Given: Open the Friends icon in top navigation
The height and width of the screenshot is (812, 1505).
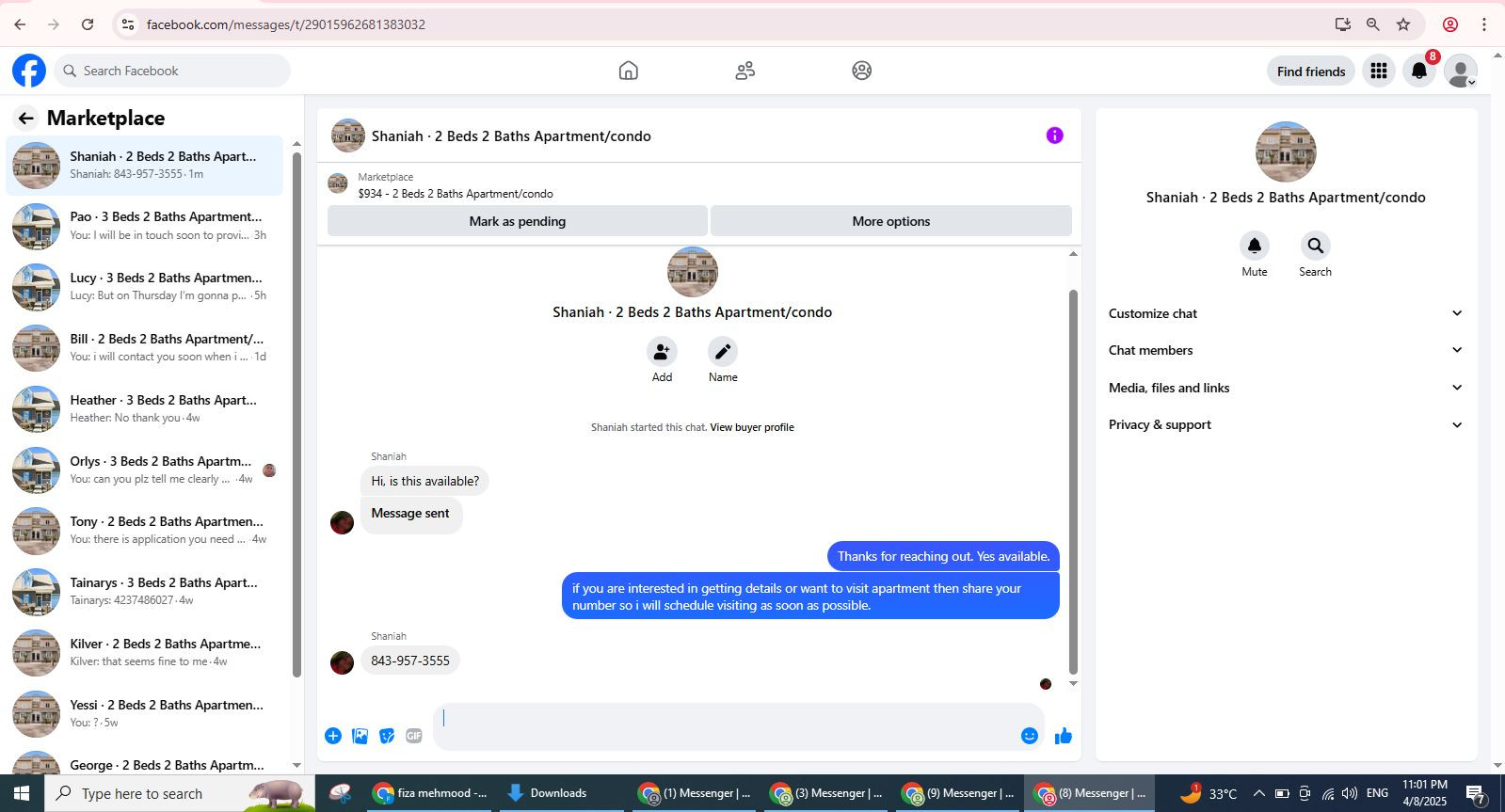Looking at the screenshot, I should [x=744, y=71].
